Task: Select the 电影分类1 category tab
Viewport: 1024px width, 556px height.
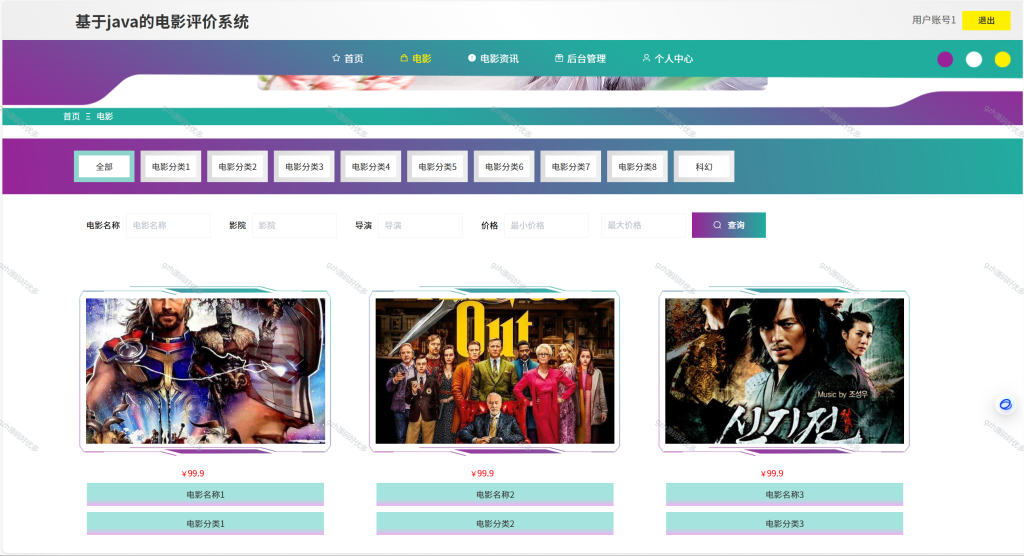Action: (x=171, y=167)
